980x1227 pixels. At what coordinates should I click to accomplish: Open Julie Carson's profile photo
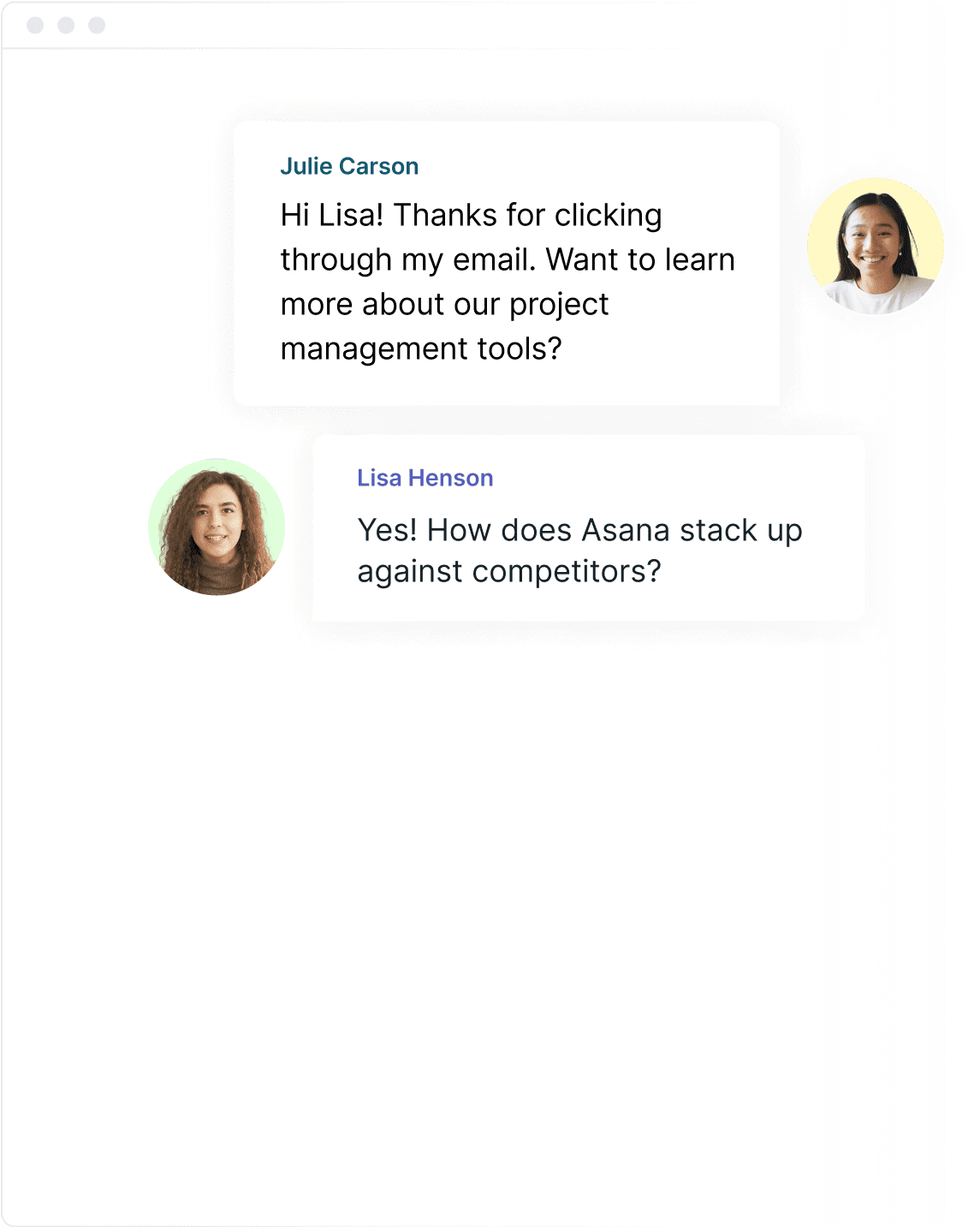click(876, 246)
